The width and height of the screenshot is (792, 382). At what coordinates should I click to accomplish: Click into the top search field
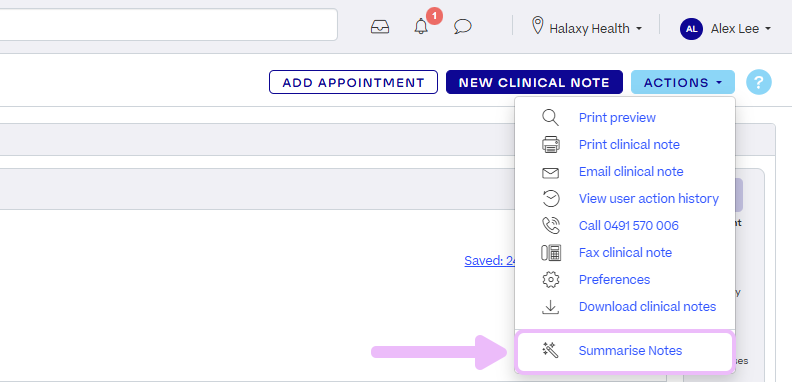point(168,24)
